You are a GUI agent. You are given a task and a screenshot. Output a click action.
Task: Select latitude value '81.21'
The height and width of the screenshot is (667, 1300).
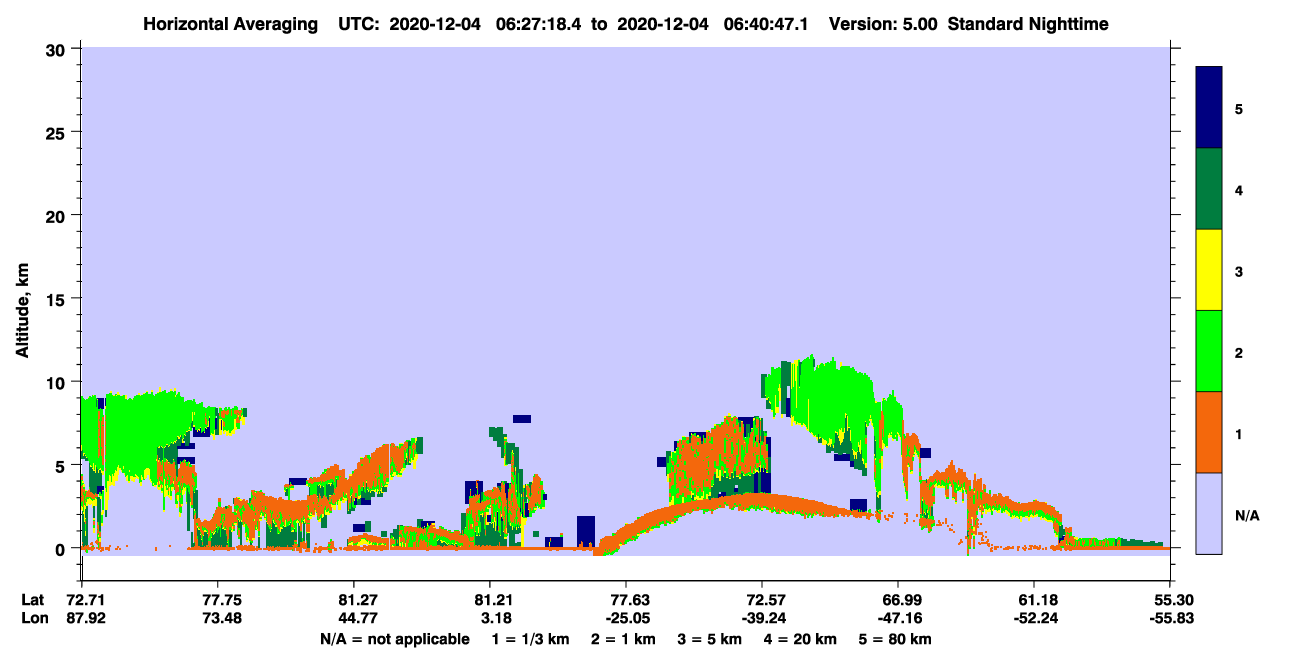click(490, 600)
